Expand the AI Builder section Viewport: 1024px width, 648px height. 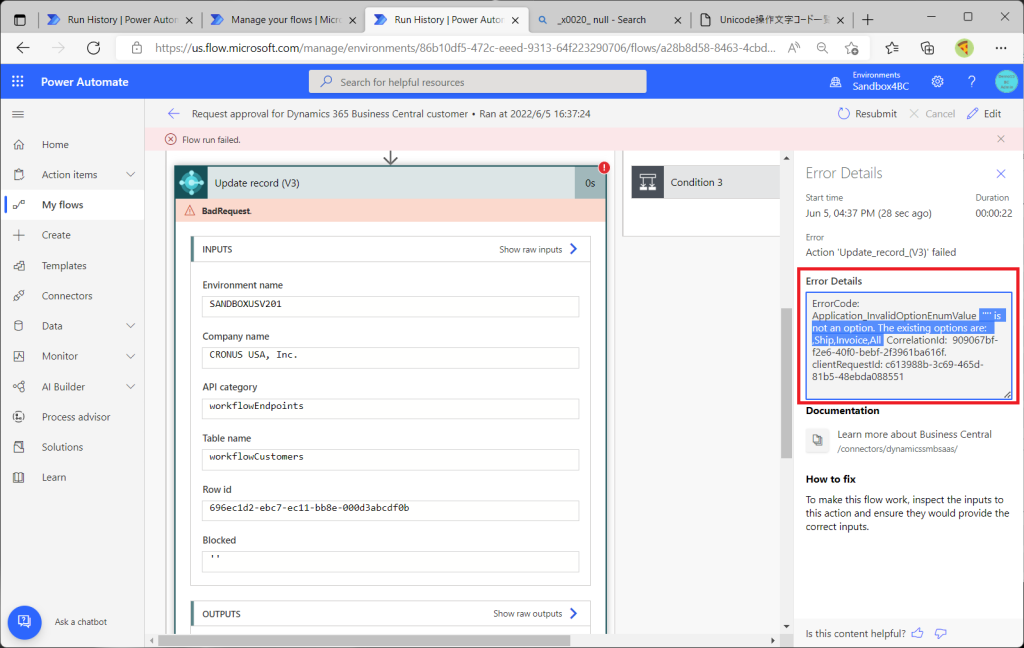[130, 387]
